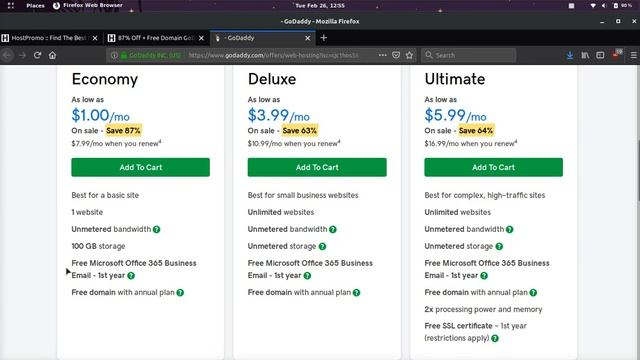Viewport: 640px width, 360px height.
Task: Show help for Deluxe Unmetered storage
Action: pyautogui.click(x=322, y=247)
